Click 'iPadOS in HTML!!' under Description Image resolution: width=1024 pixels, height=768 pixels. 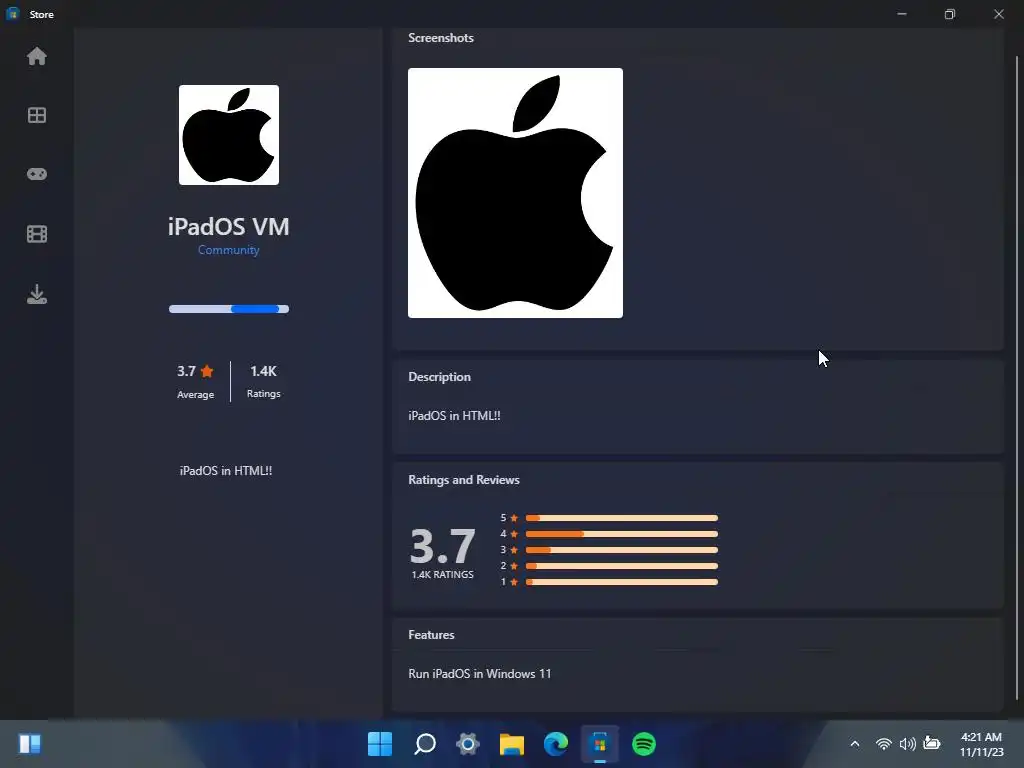click(x=455, y=416)
